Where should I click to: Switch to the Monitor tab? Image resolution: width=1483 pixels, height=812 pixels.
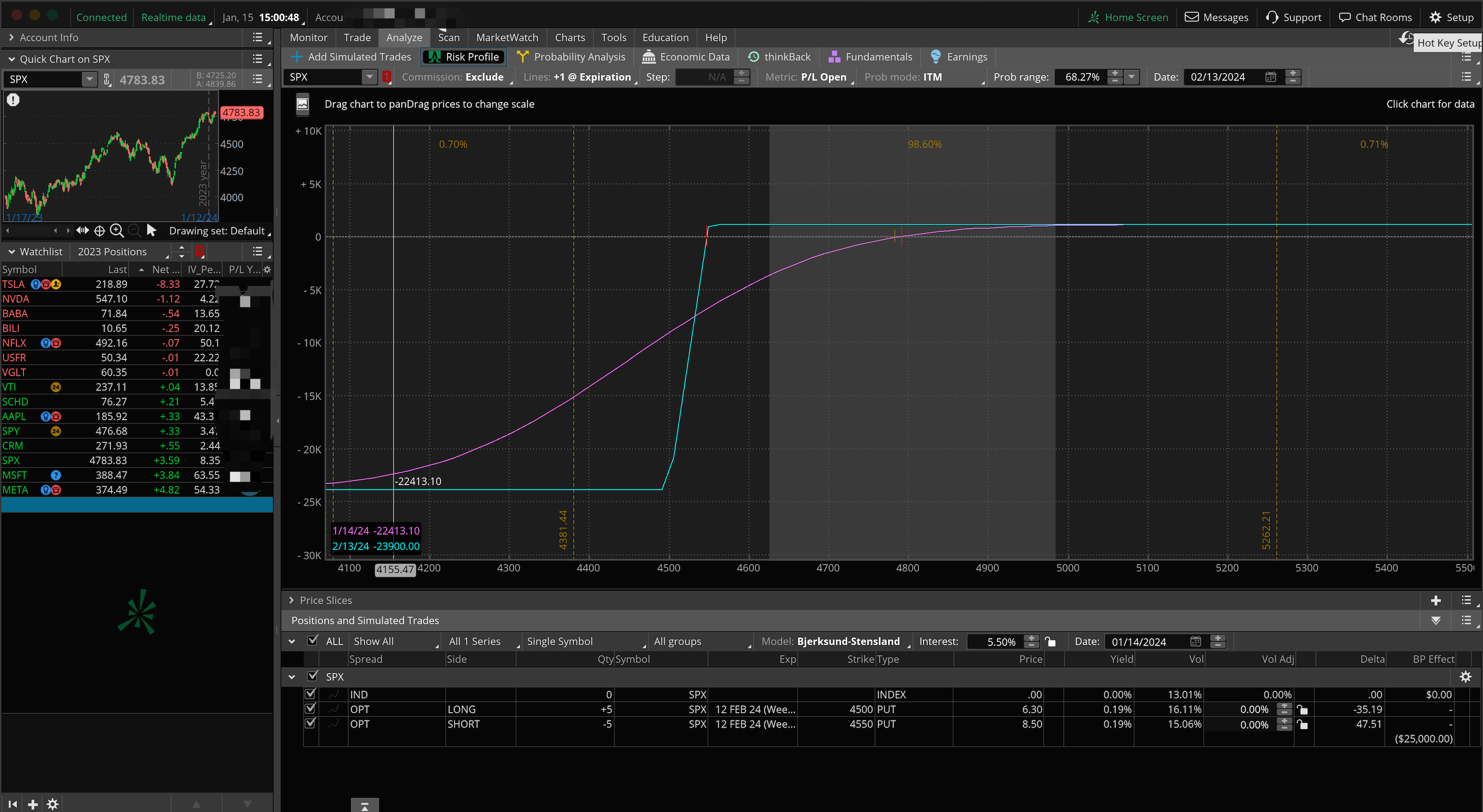click(308, 37)
